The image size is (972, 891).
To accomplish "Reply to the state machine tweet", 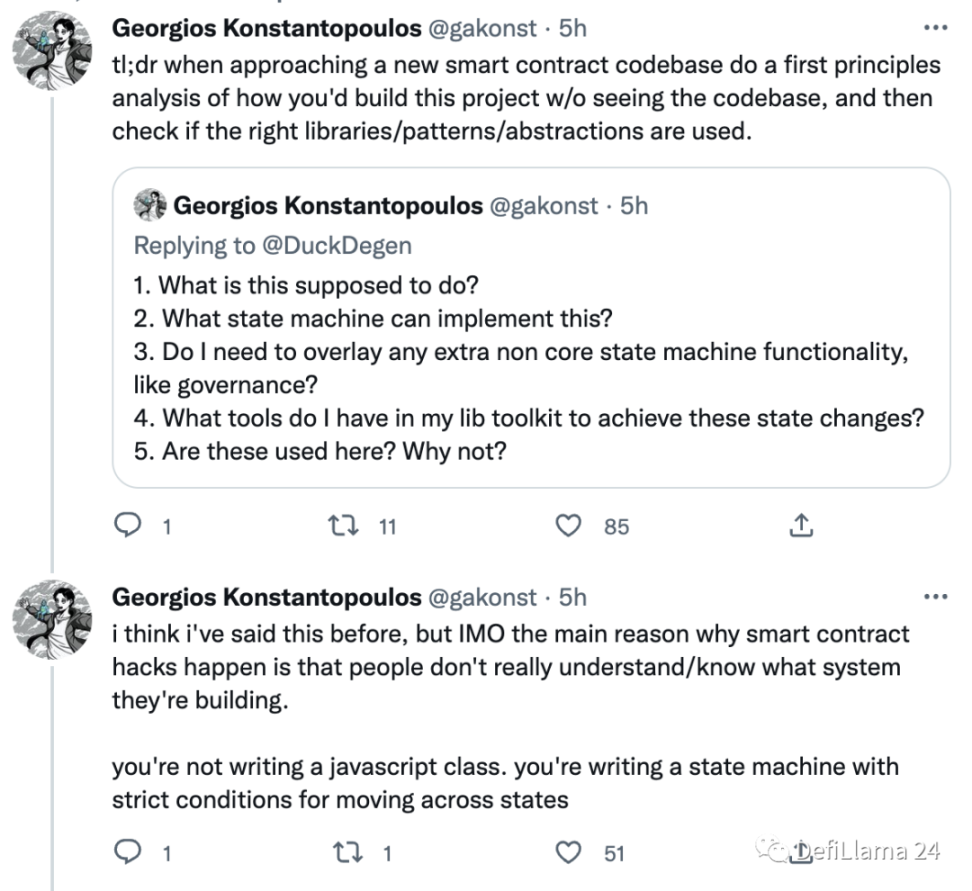I will click(128, 852).
